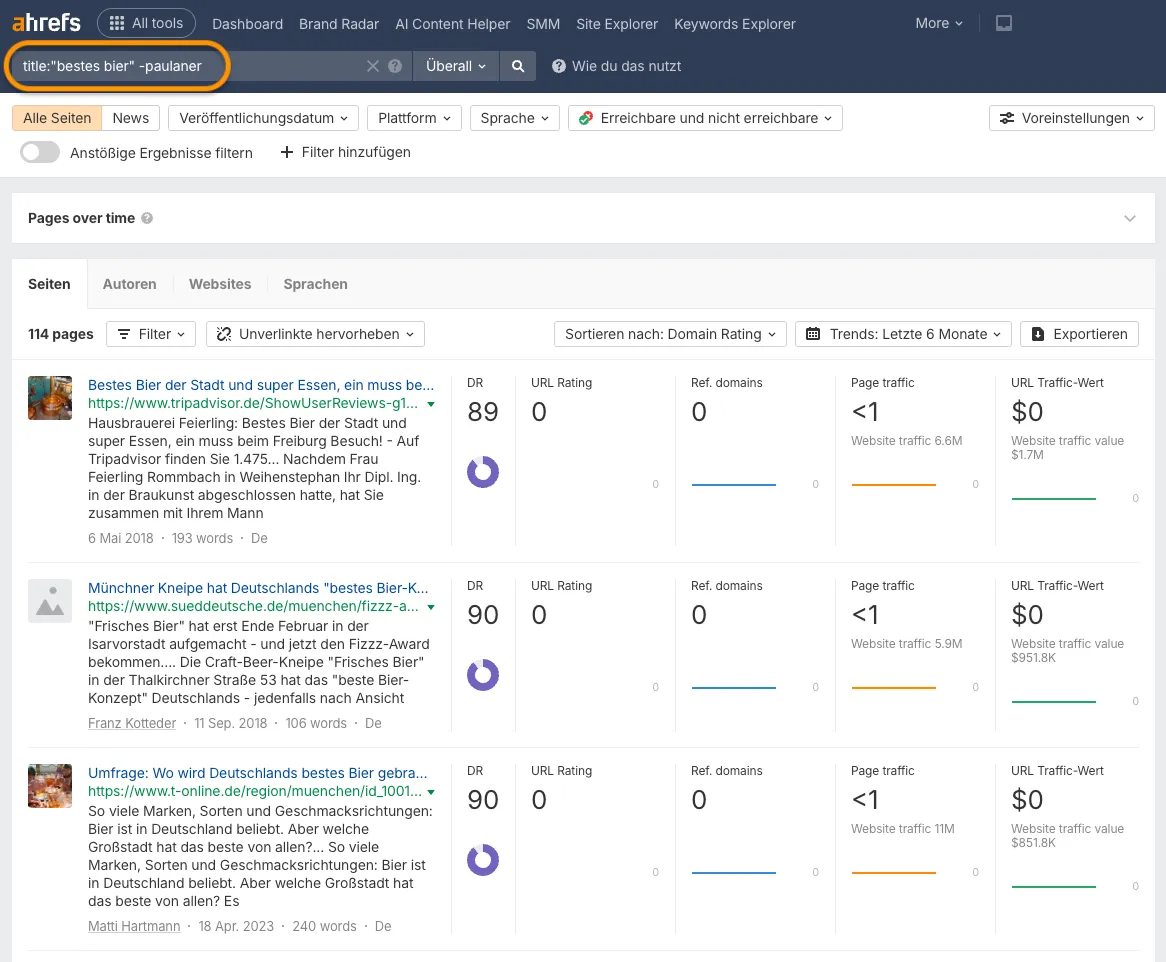
Task: Click Ref. domains trend line of tripadvisor result
Action: [733, 485]
